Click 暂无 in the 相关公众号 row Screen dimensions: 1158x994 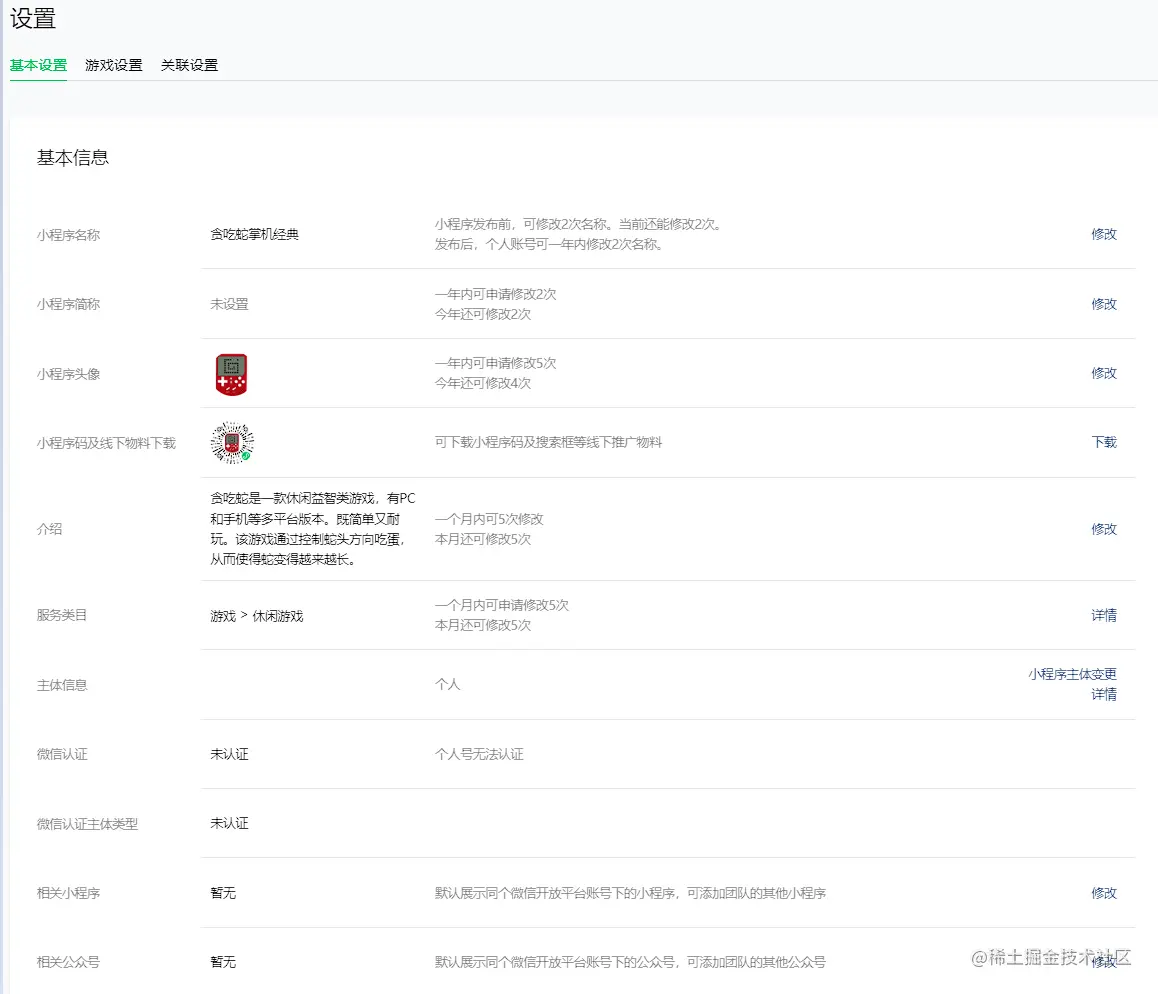223,962
